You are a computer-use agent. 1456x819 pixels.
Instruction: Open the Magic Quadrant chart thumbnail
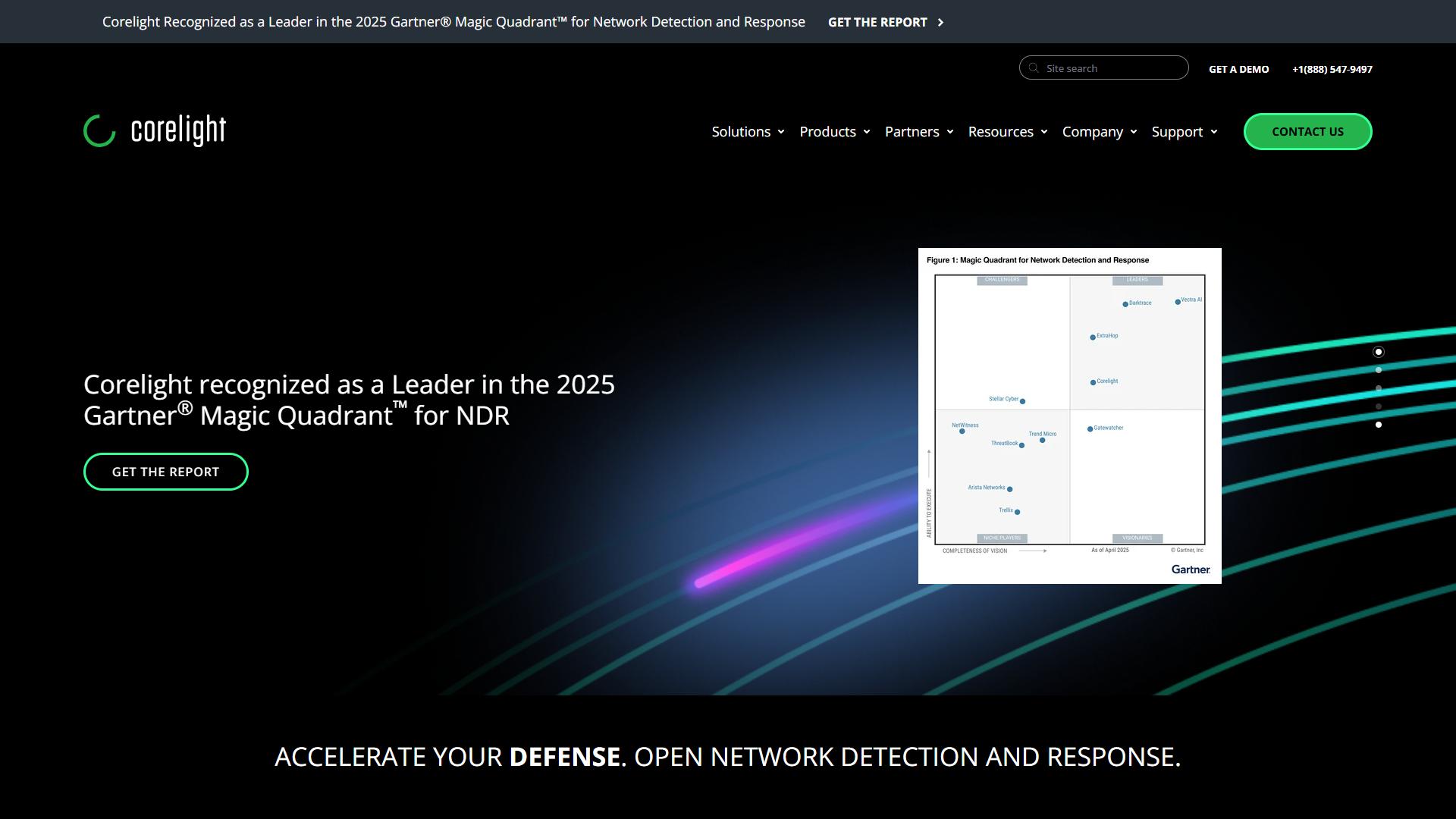tap(1070, 416)
